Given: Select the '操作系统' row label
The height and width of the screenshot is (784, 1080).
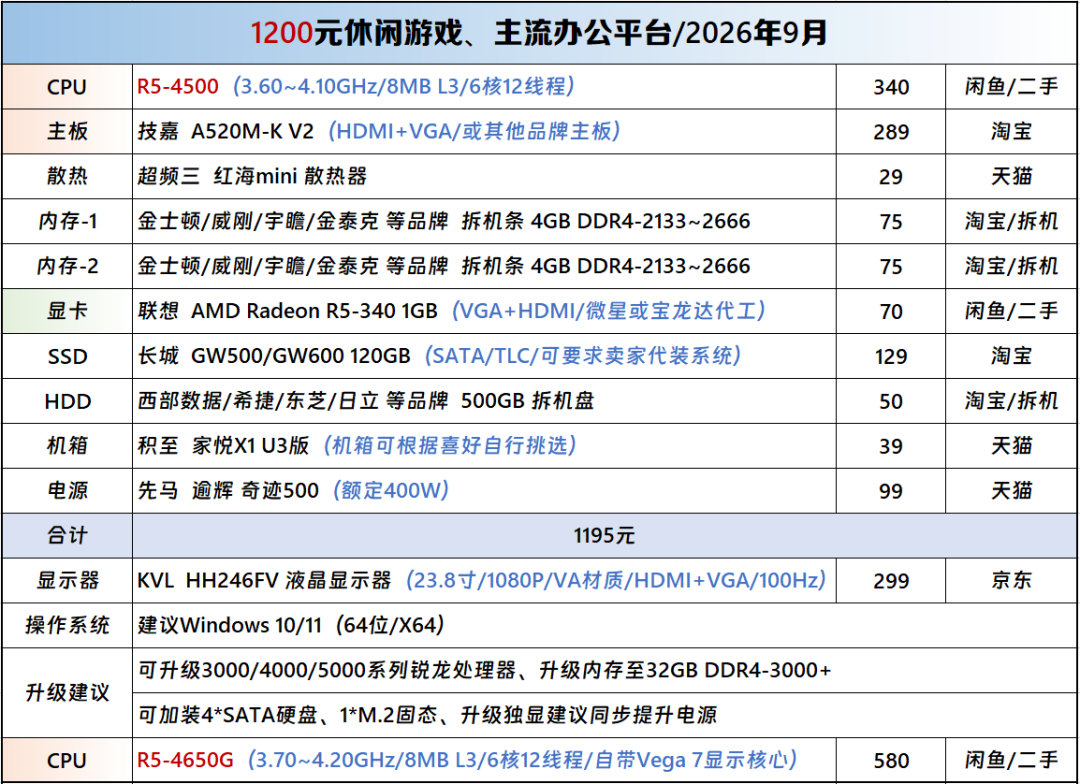Looking at the screenshot, I should (x=68, y=625).
